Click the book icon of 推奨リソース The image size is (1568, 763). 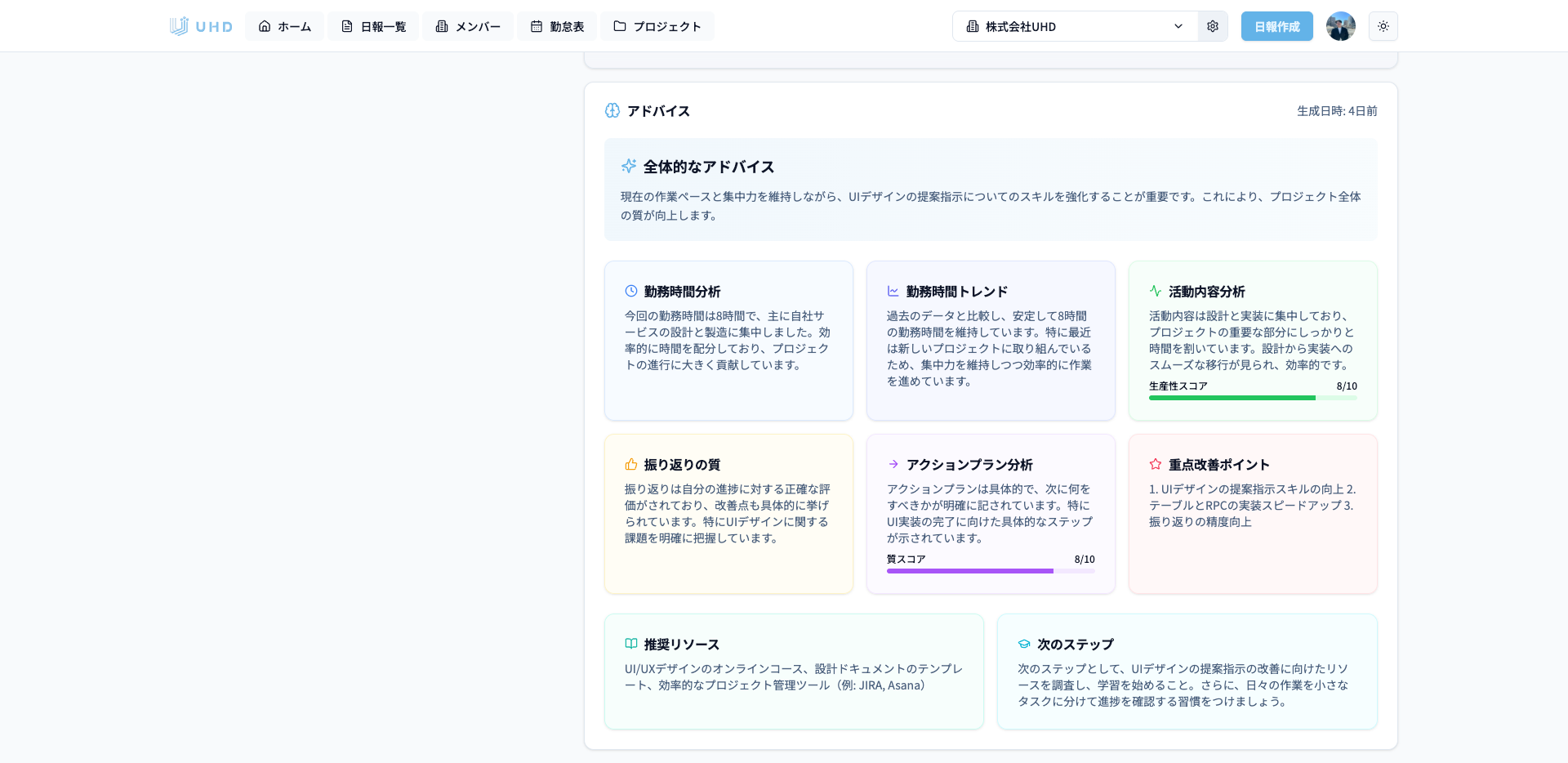tap(631, 644)
